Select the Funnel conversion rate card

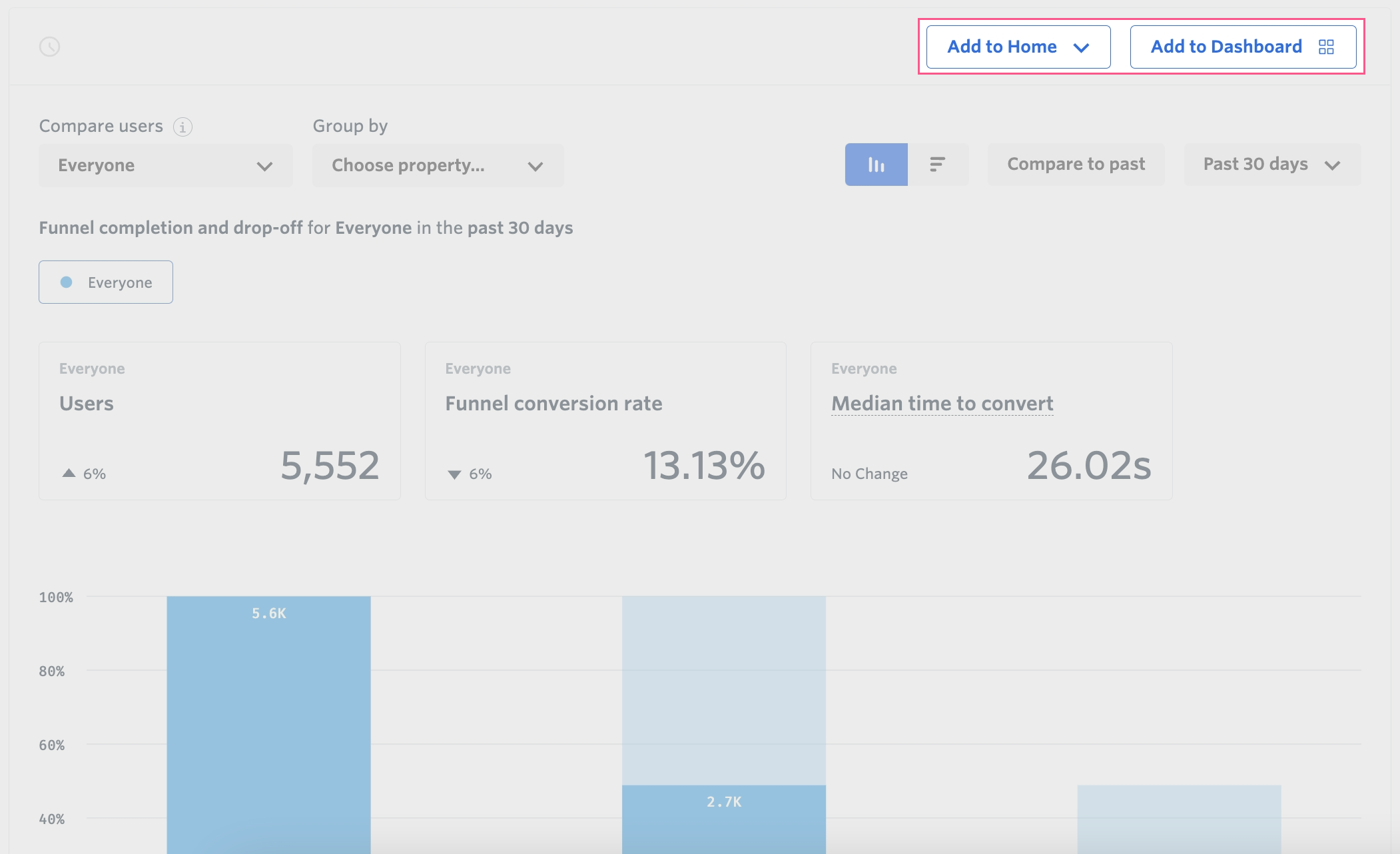pyautogui.click(x=605, y=421)
